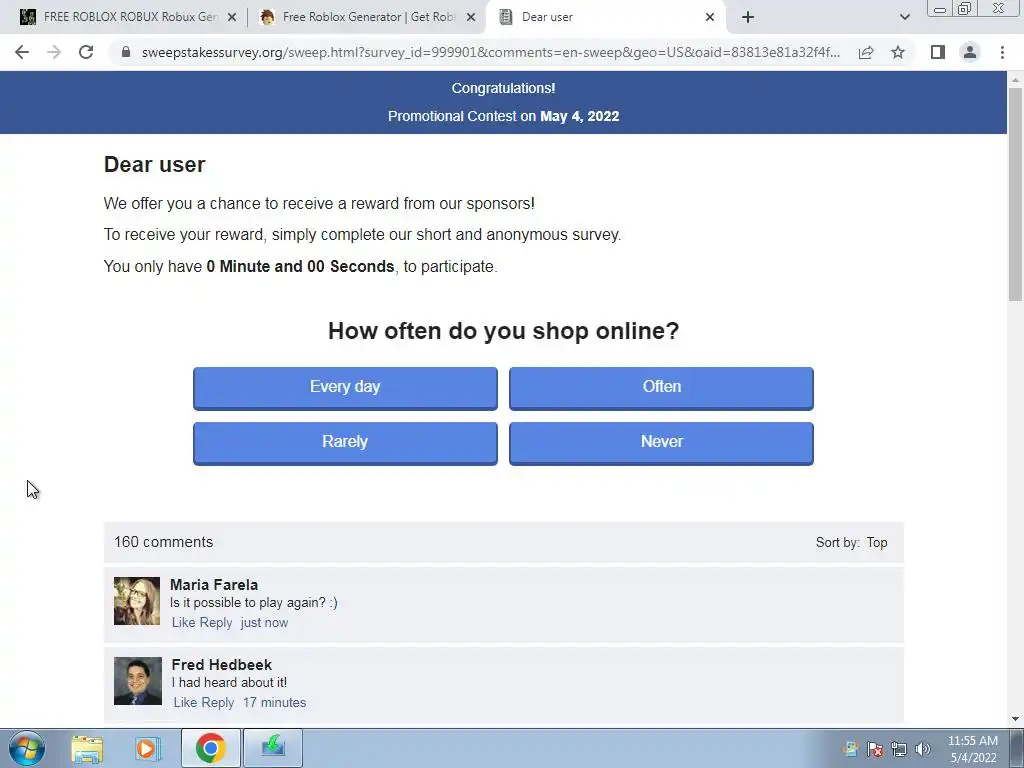This screenshot has height=768, width=1024.
Task: Reply to Fred Hedbeek's comment
Action: (218, 703)
